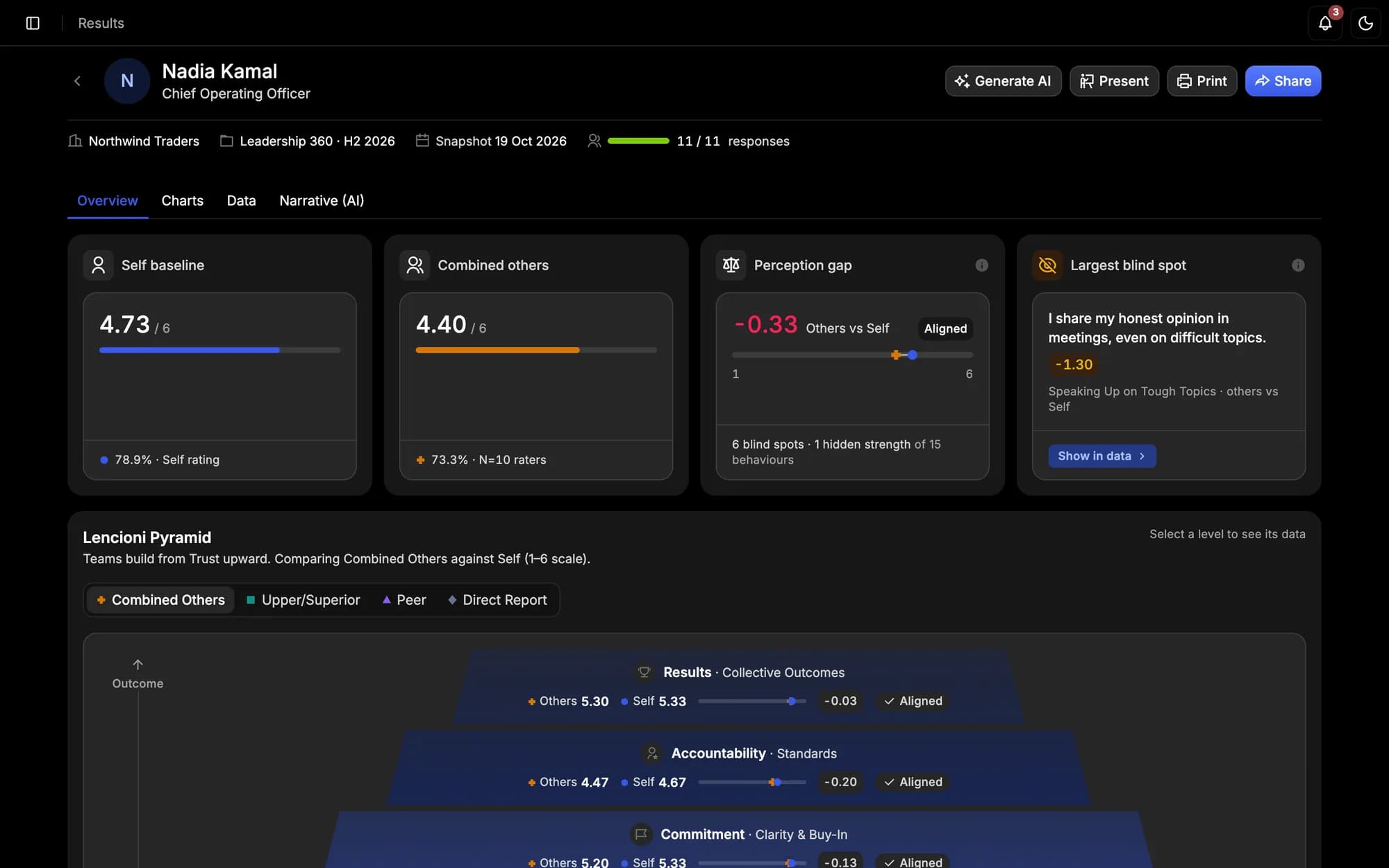Click the Northwind Traders building icon
This screenshot has width=1389, height=868.
pos(75,141)
